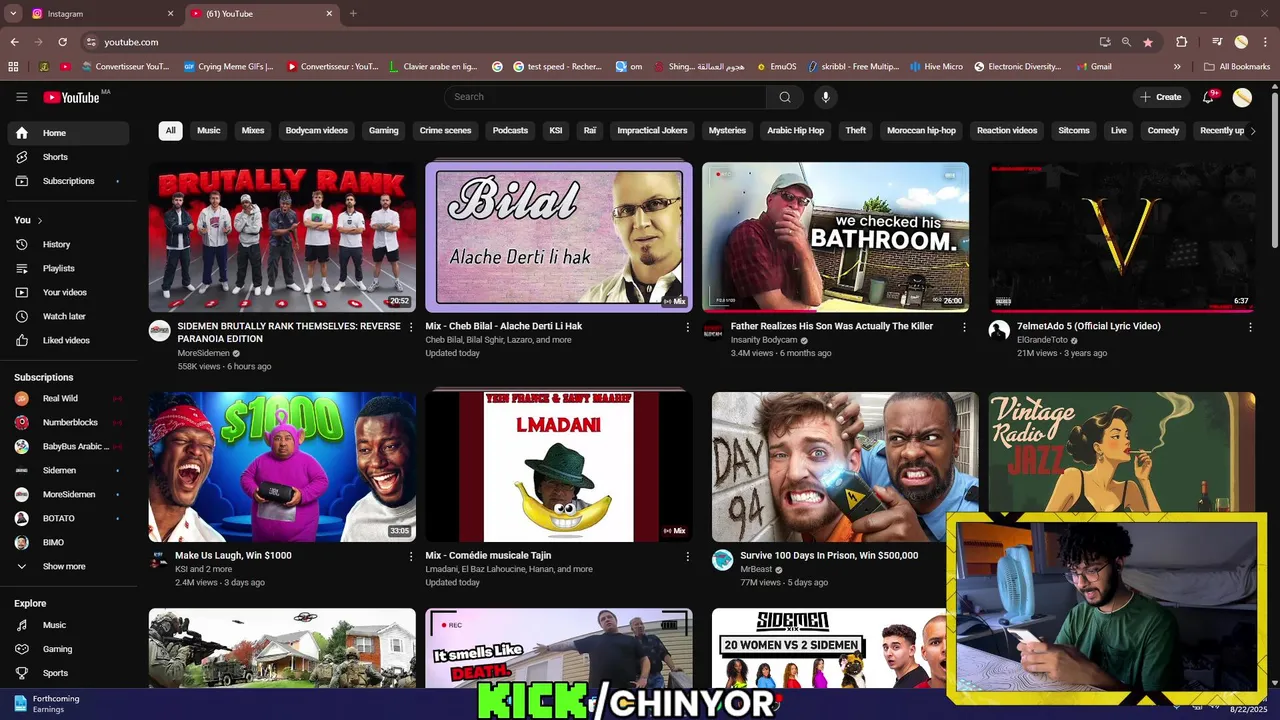Open Playlists in the sidebar
This screenshot has width=1280, height=720.
point(68,268)
